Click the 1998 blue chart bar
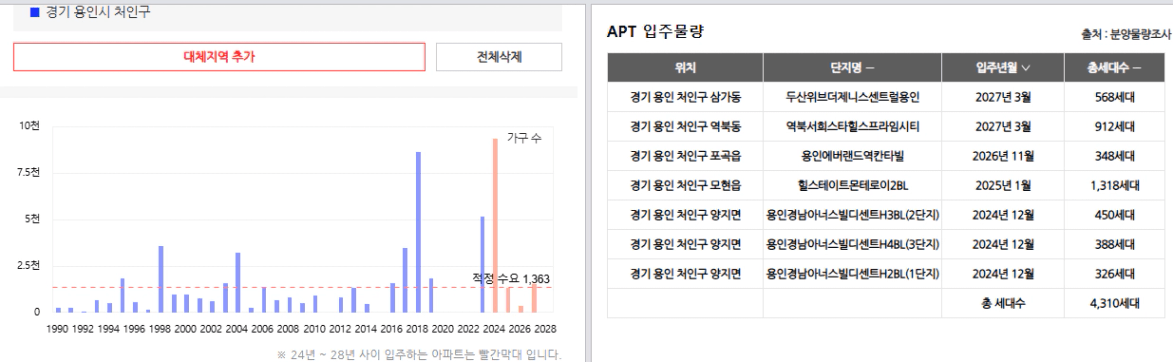 [161, 279]
